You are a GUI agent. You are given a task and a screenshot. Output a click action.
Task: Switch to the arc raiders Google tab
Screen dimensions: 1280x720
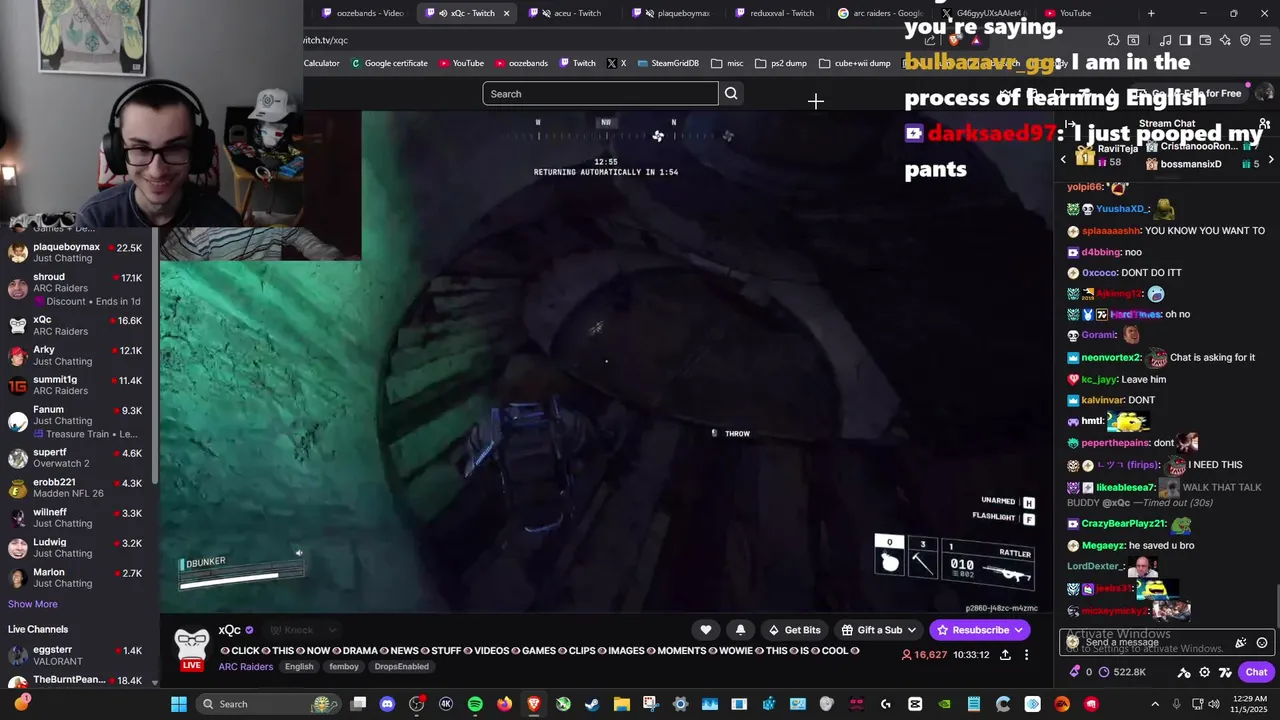point(878,13)
